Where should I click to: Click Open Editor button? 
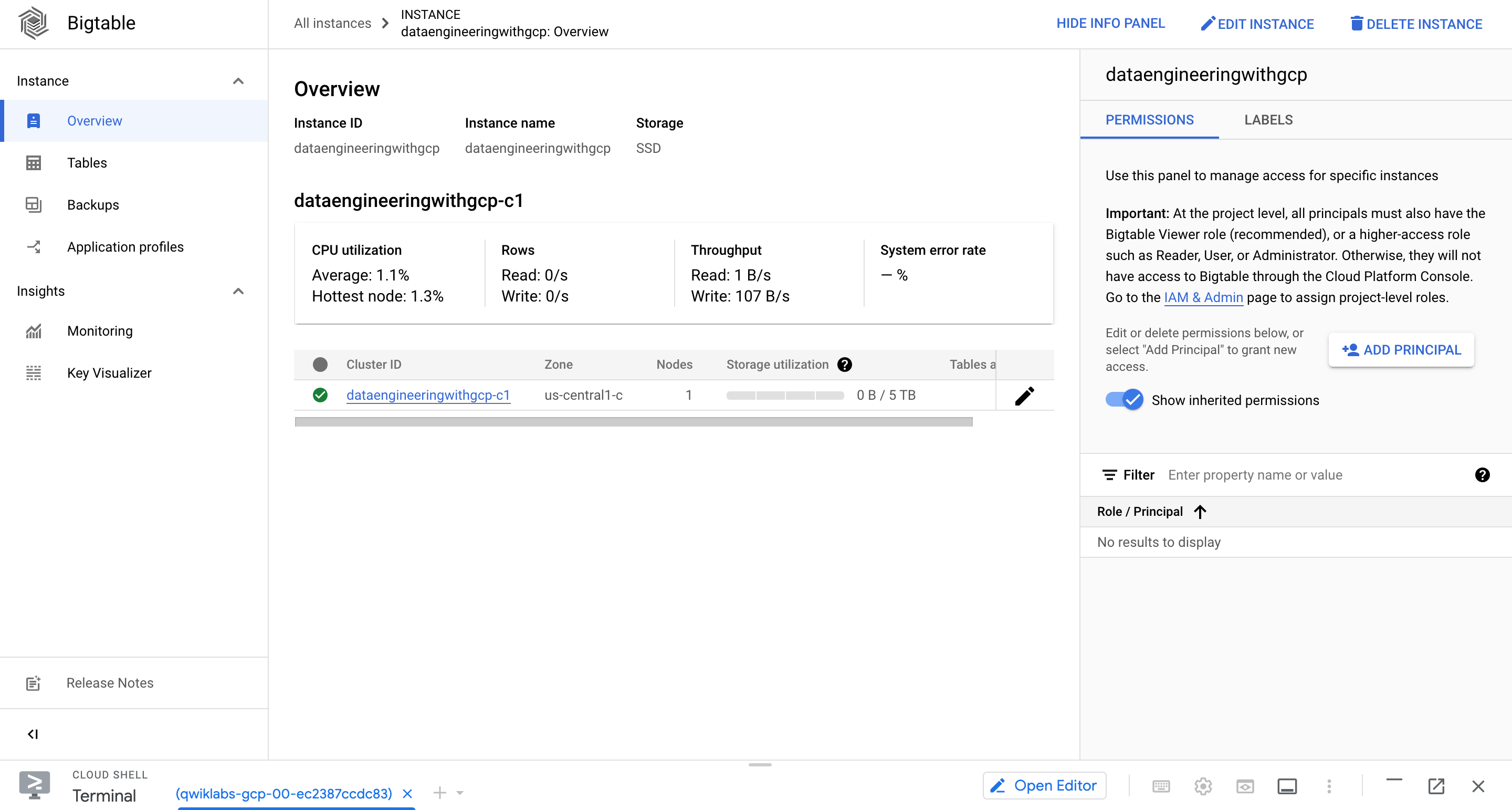click(1044, 785)
